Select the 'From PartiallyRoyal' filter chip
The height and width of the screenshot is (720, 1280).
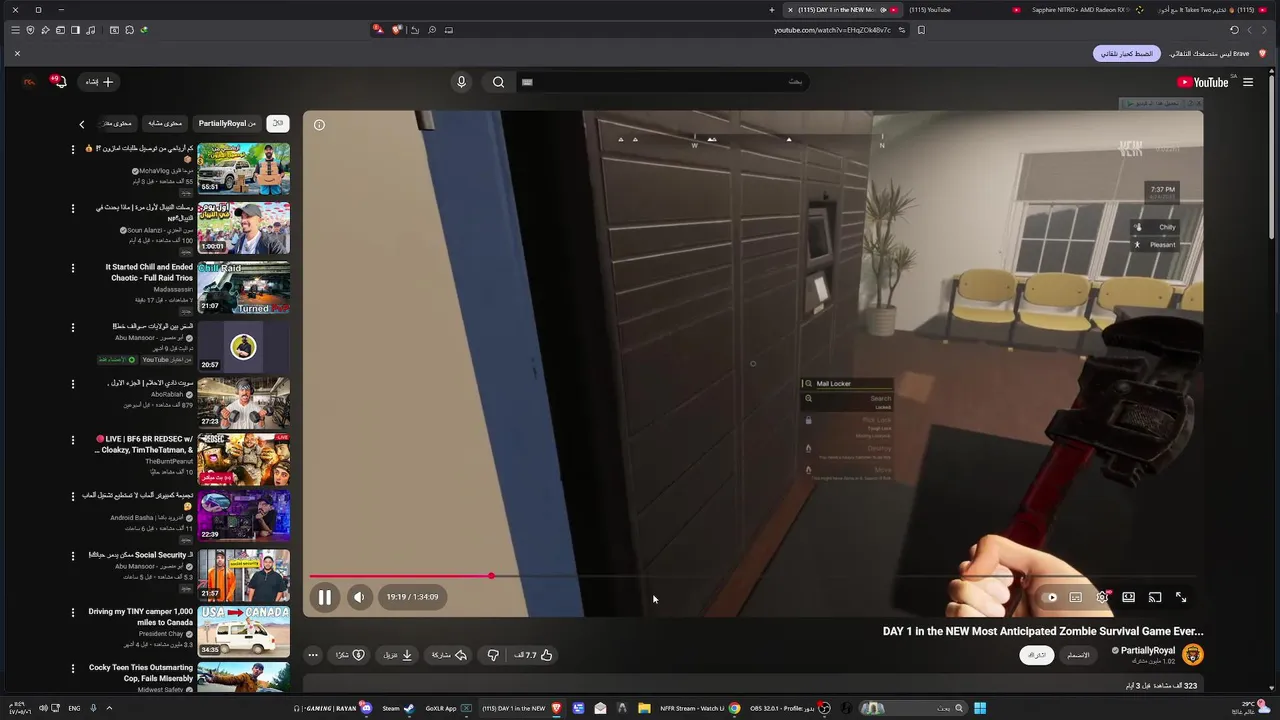coord(227,123)
